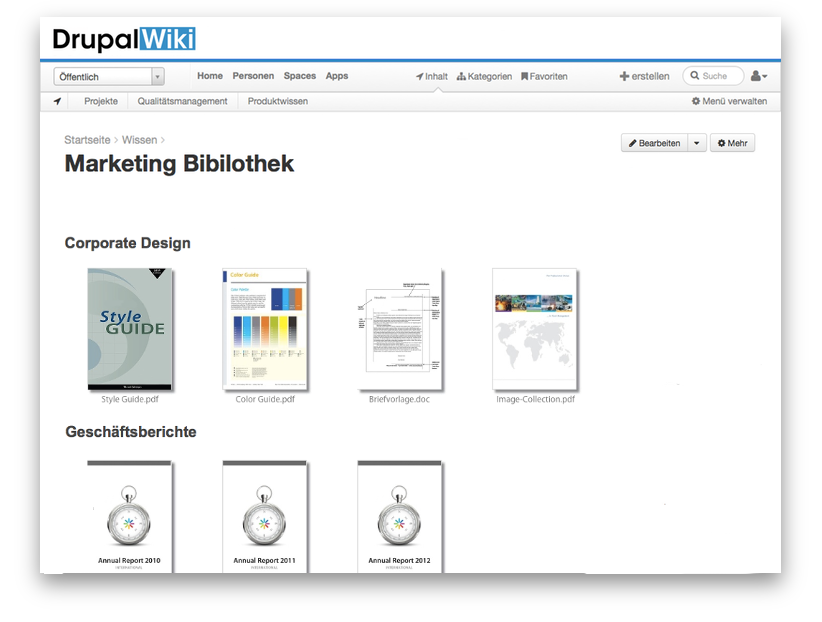822x622 pixels.
Task: Click into the Suche search field
Action: [x=718, y=76]
